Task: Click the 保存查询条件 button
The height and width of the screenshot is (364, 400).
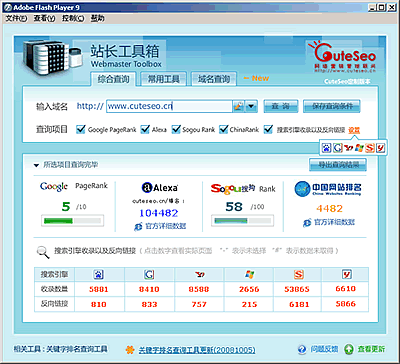Action: click(x=332, y=106)
